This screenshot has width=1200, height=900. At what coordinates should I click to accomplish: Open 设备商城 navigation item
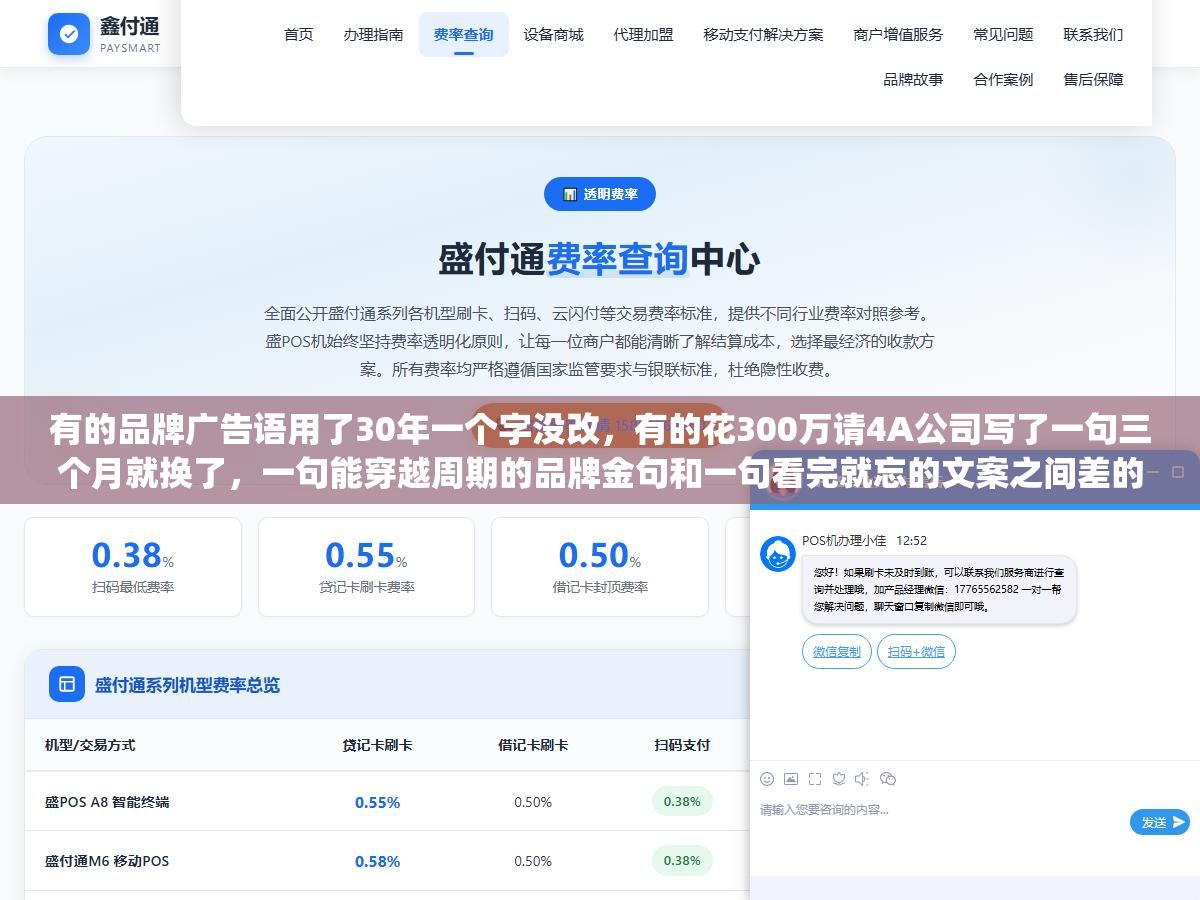click(553, 34)
